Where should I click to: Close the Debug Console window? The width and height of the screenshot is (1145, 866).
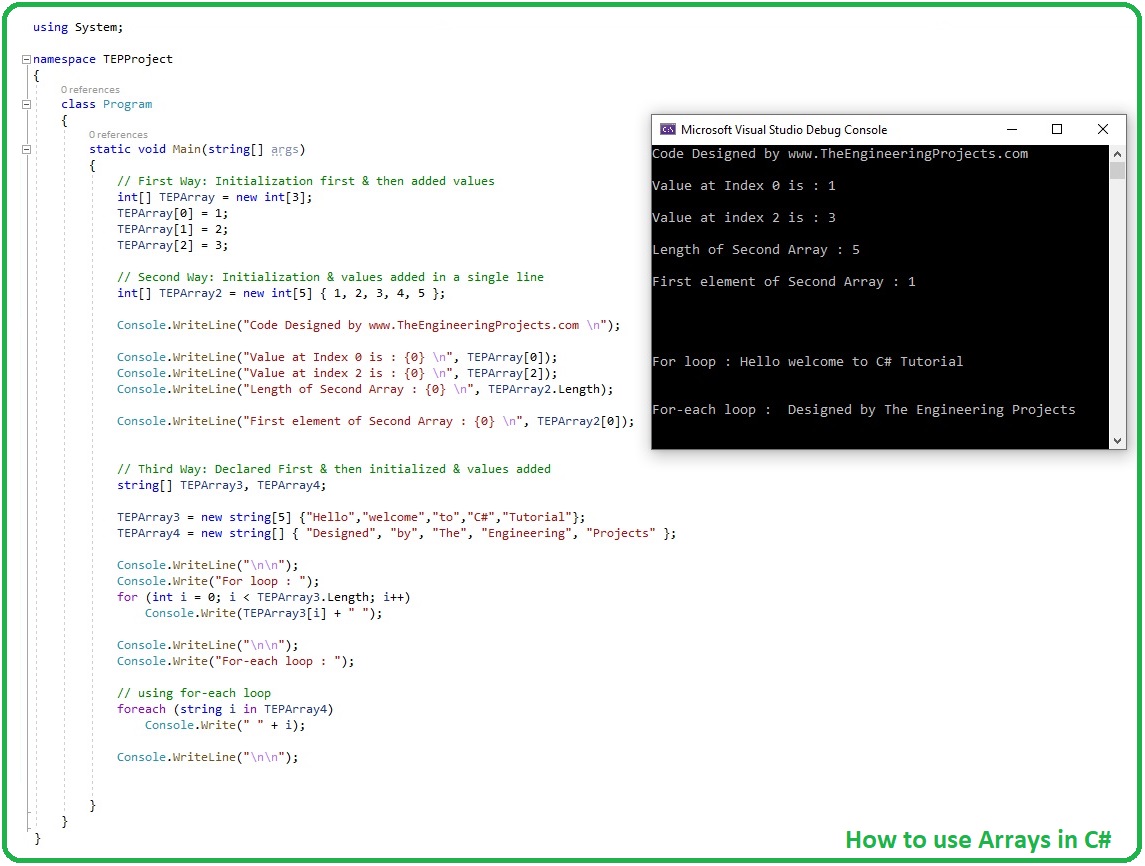tap(1102, 129)
